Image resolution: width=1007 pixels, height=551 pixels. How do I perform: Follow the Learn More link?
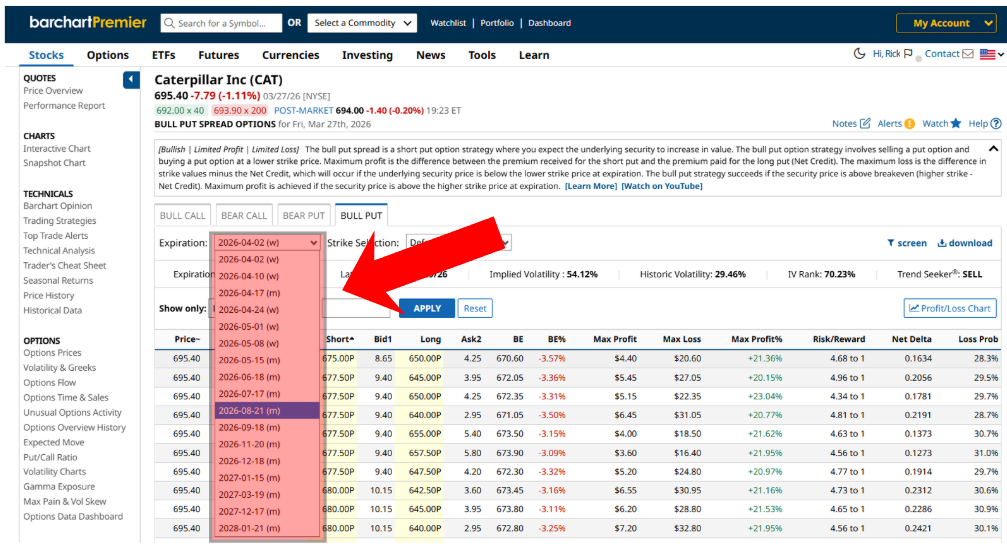click(591, 186)
